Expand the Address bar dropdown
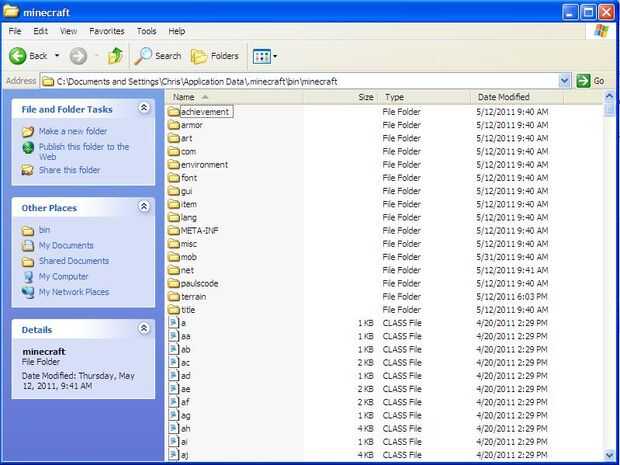 tap(564, 81)
